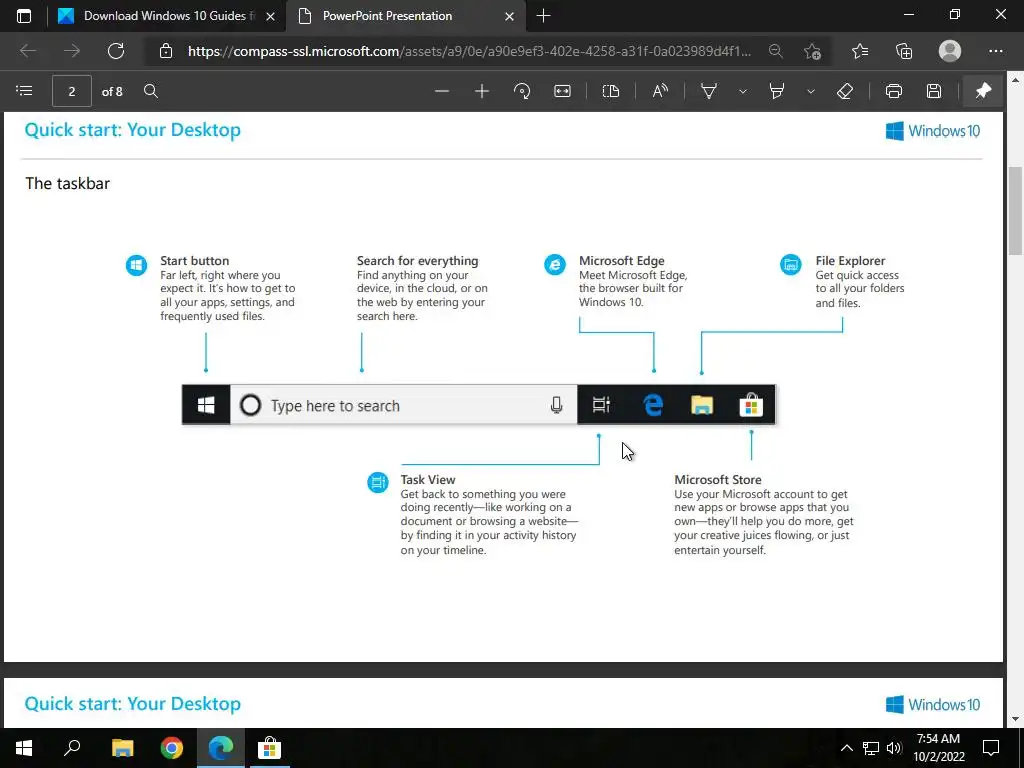
Task: Add this page to favorites
Action: 812,51
